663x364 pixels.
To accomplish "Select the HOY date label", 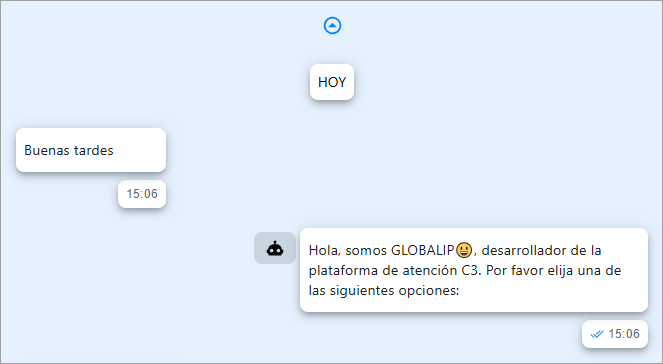I will (x=332, y=82).
